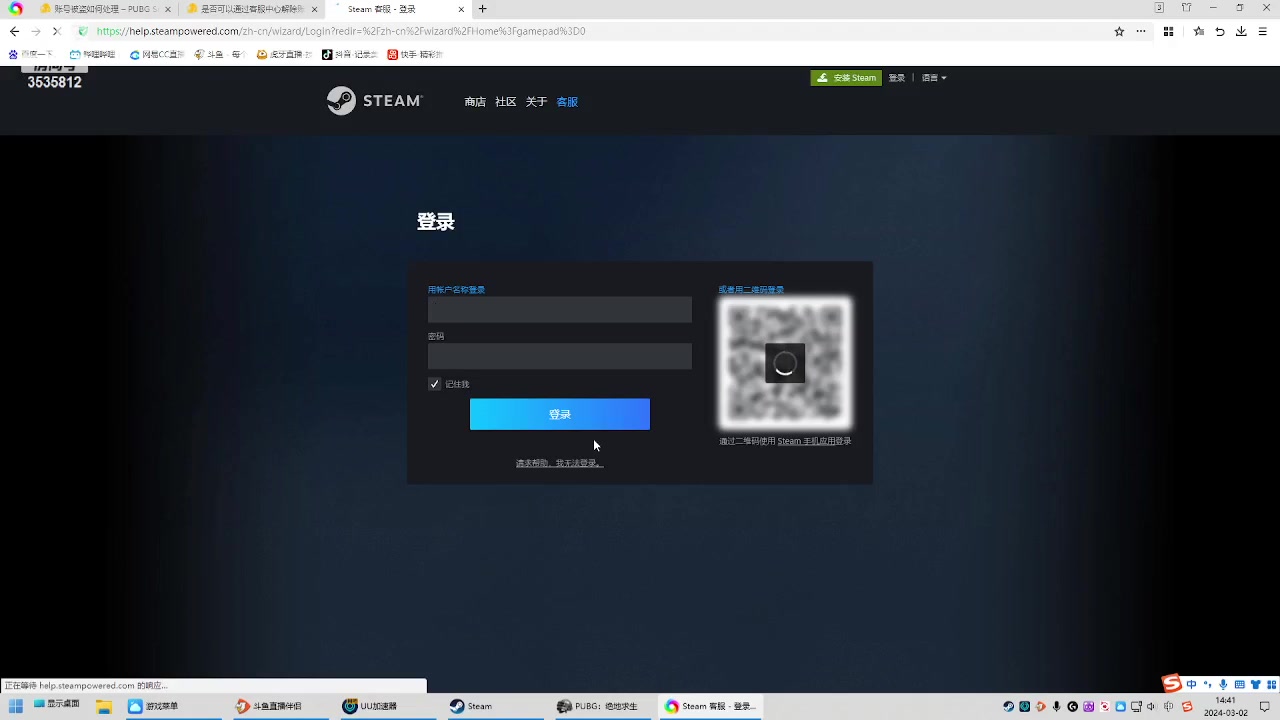Focus the 密码 password input field
The width and height of the screenshot is (1280, 720).
click(560, 356)
